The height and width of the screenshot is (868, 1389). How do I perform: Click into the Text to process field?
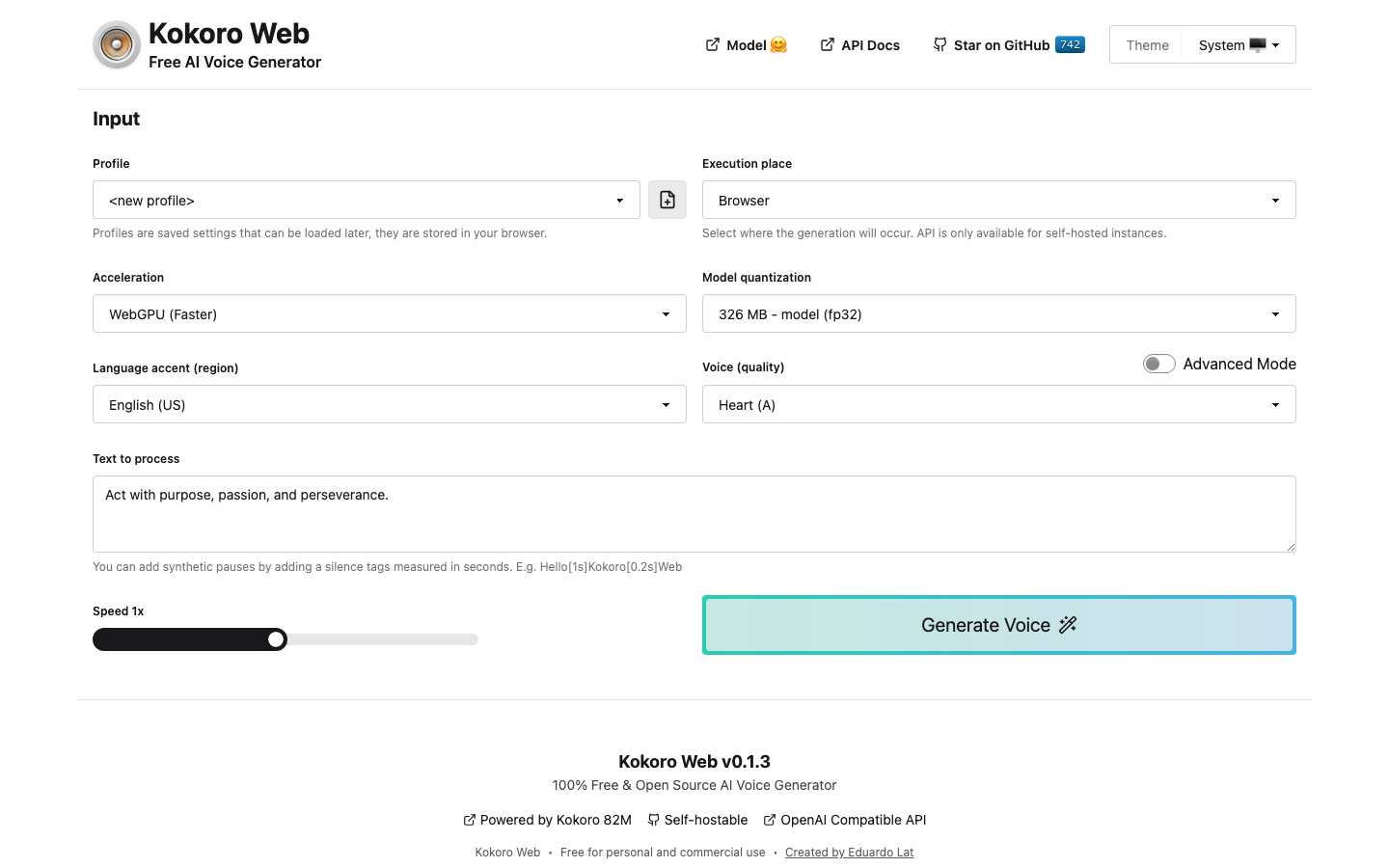(694, 514)
